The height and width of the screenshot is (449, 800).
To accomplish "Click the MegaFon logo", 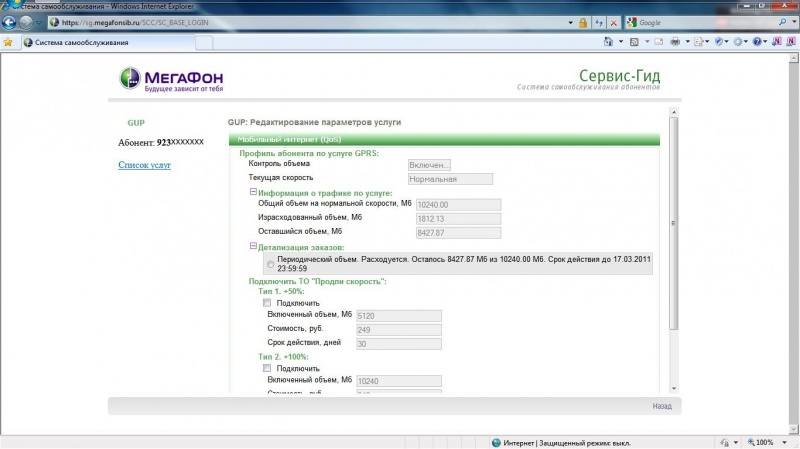I will [171, 80].
